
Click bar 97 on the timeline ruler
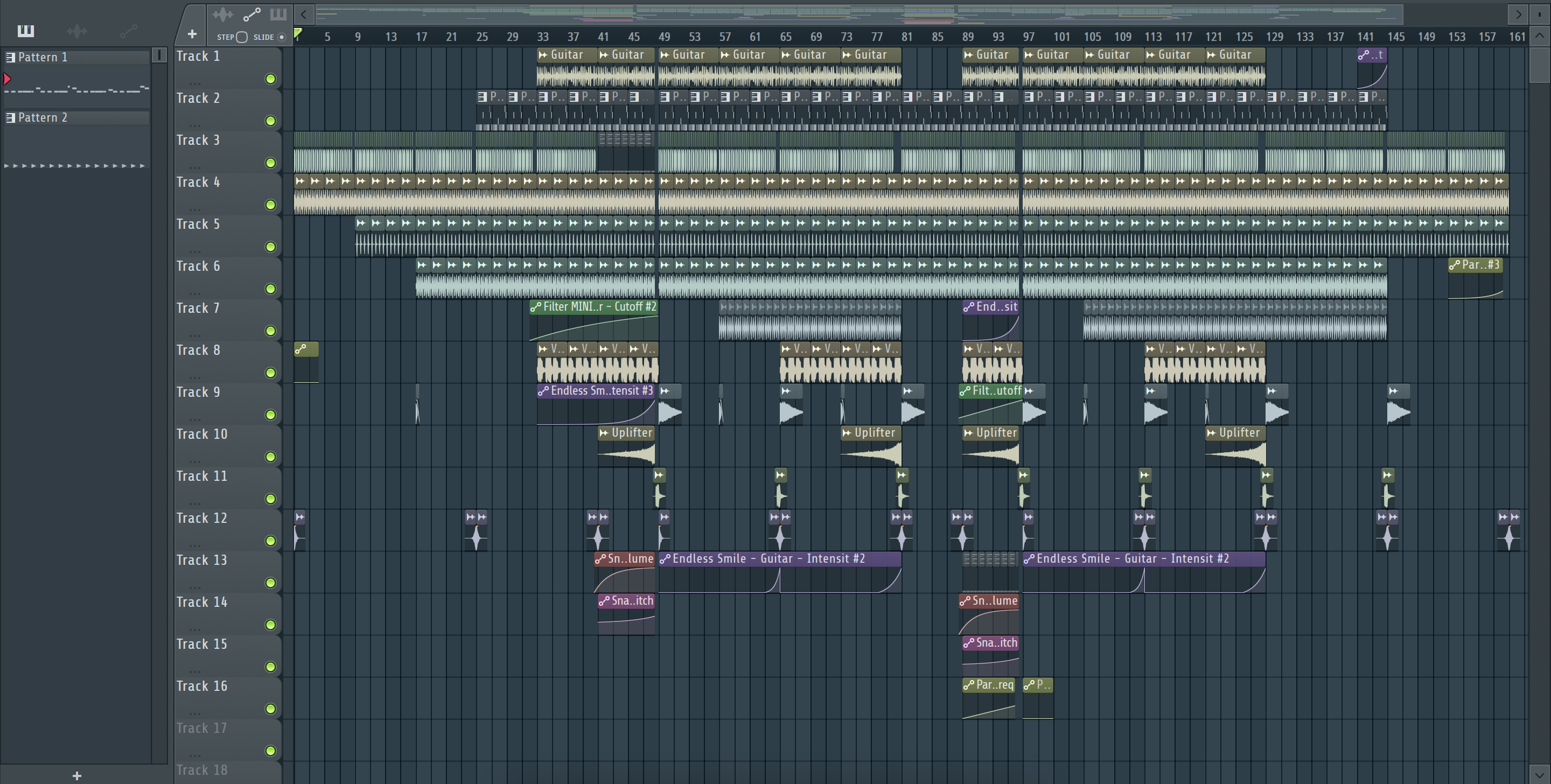pyautogui.click(x=1029, y=37)
